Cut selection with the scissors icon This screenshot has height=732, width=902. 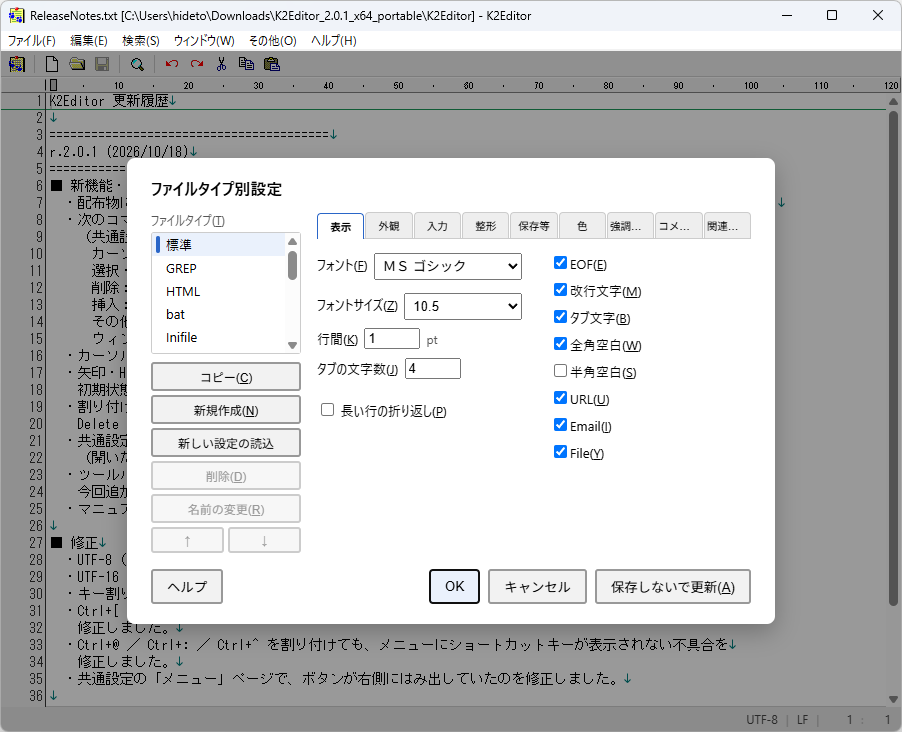[221, 64]
